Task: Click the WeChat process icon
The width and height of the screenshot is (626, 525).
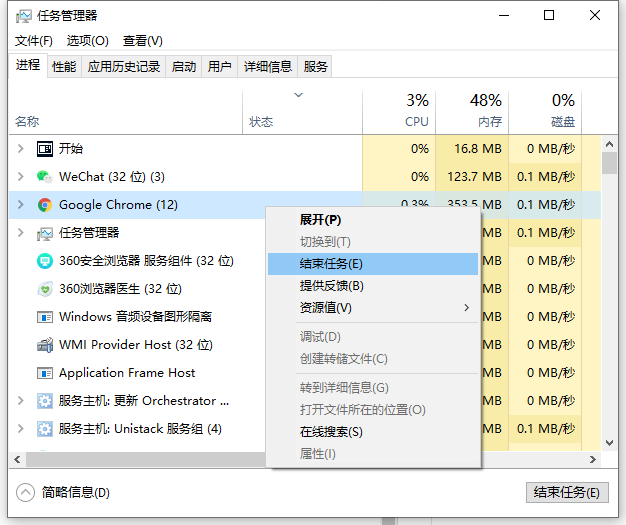Action: [44, 177]
